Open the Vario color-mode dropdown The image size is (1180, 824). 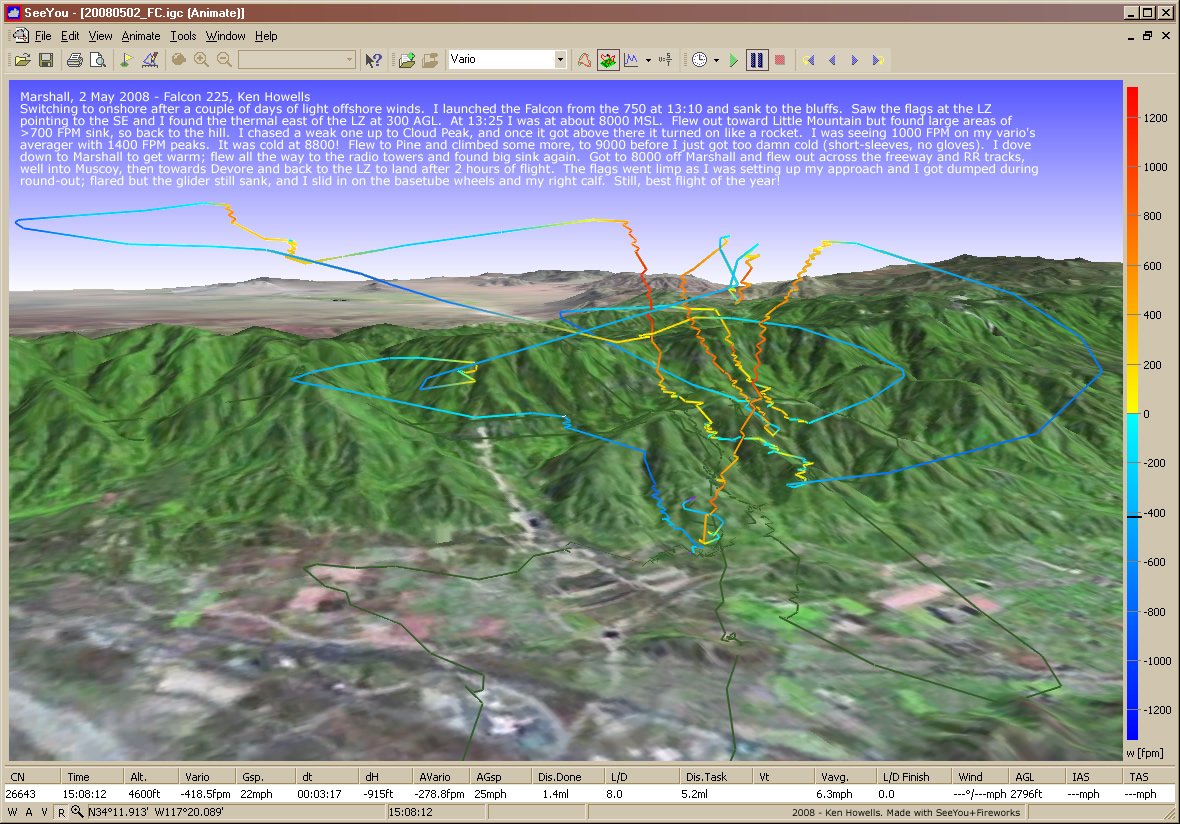tap(560, 60)
